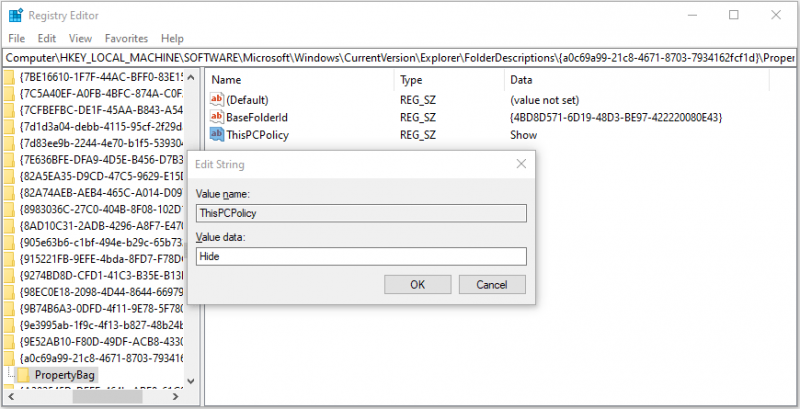This screenshot has width=800, height=409.
Task: Select the {a0c69a99-21c8-4671 key folder icon
Action: 9,358
